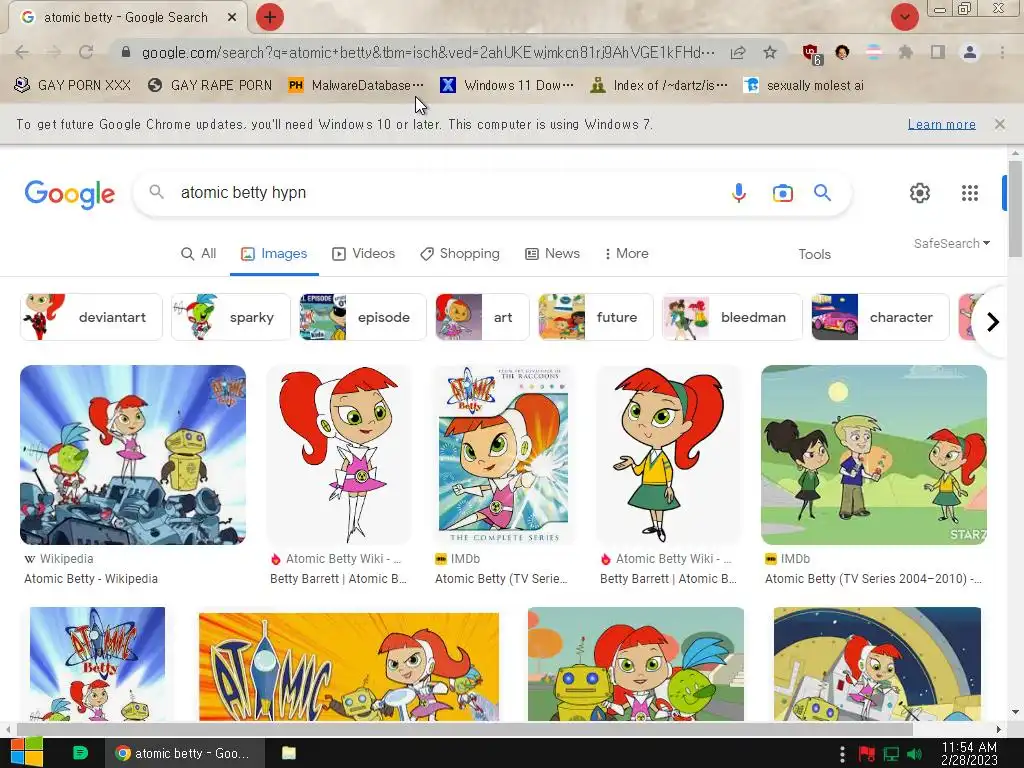
Task: Open the IMDb park scene thumbnail with three kids
Action: 874,455
